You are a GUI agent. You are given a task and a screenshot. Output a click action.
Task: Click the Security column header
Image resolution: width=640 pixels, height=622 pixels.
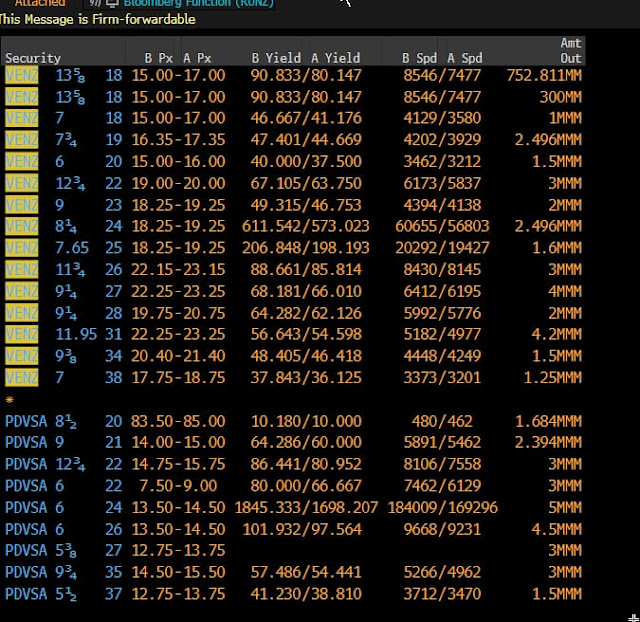pyautogui.click(x=33, y=58)
